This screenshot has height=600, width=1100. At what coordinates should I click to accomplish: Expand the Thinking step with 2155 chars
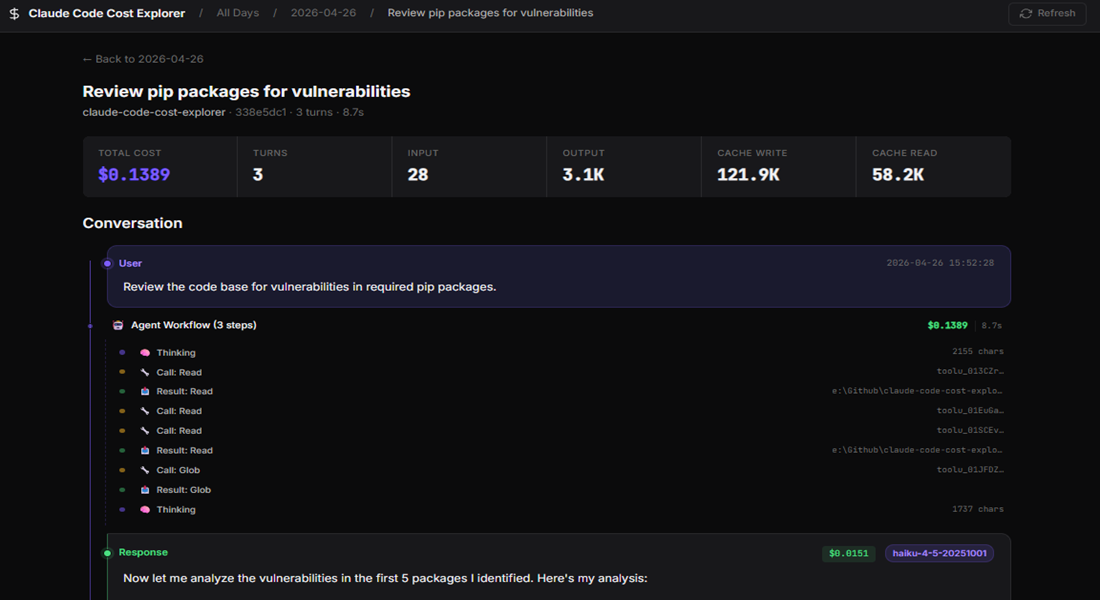pyautogui.click(x=561, y=353)
